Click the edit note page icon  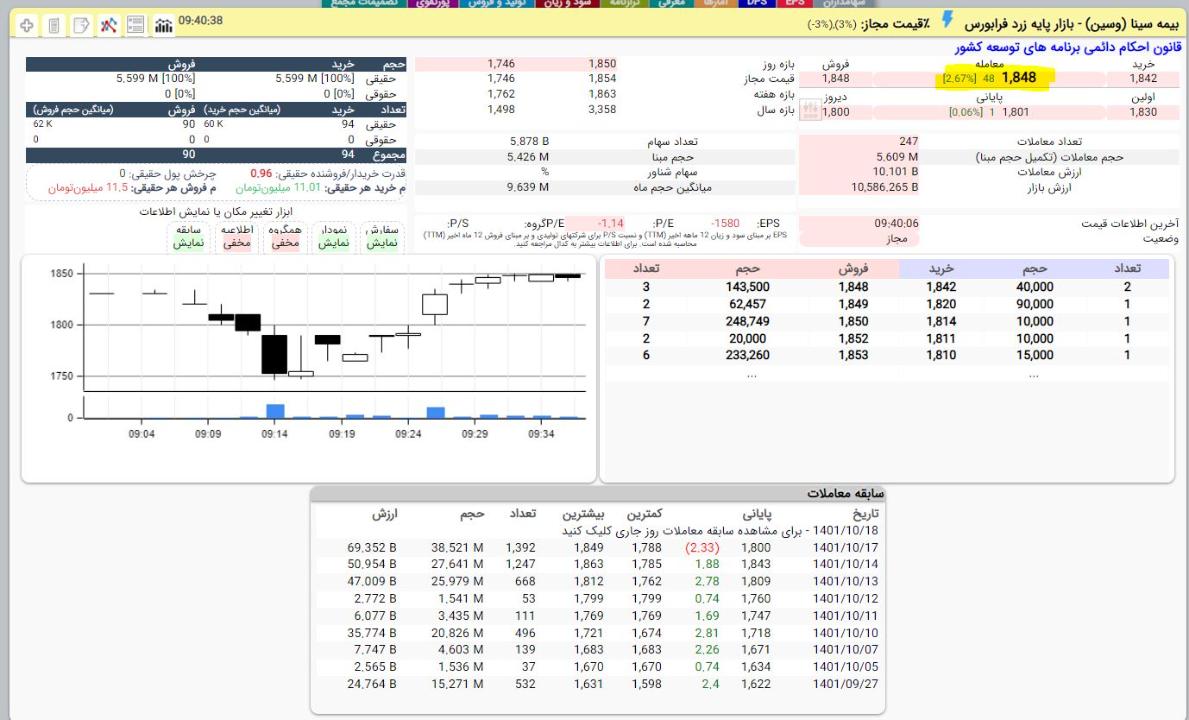coord(81,22)
